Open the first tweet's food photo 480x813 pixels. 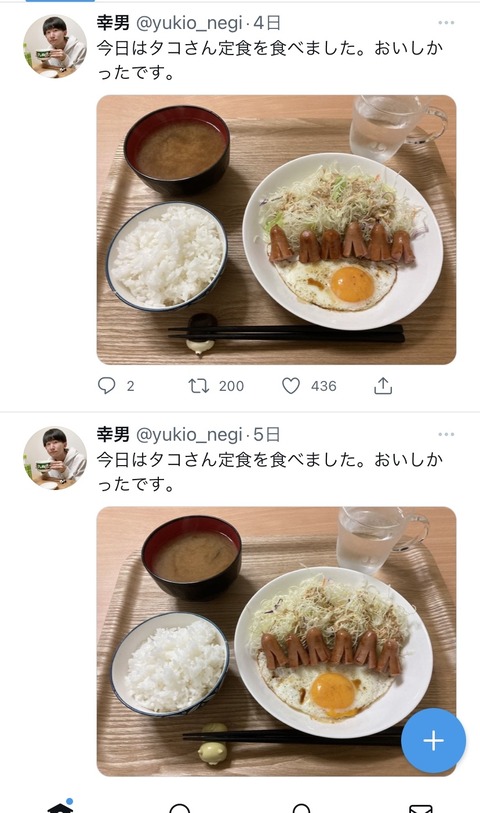(276, 230)
